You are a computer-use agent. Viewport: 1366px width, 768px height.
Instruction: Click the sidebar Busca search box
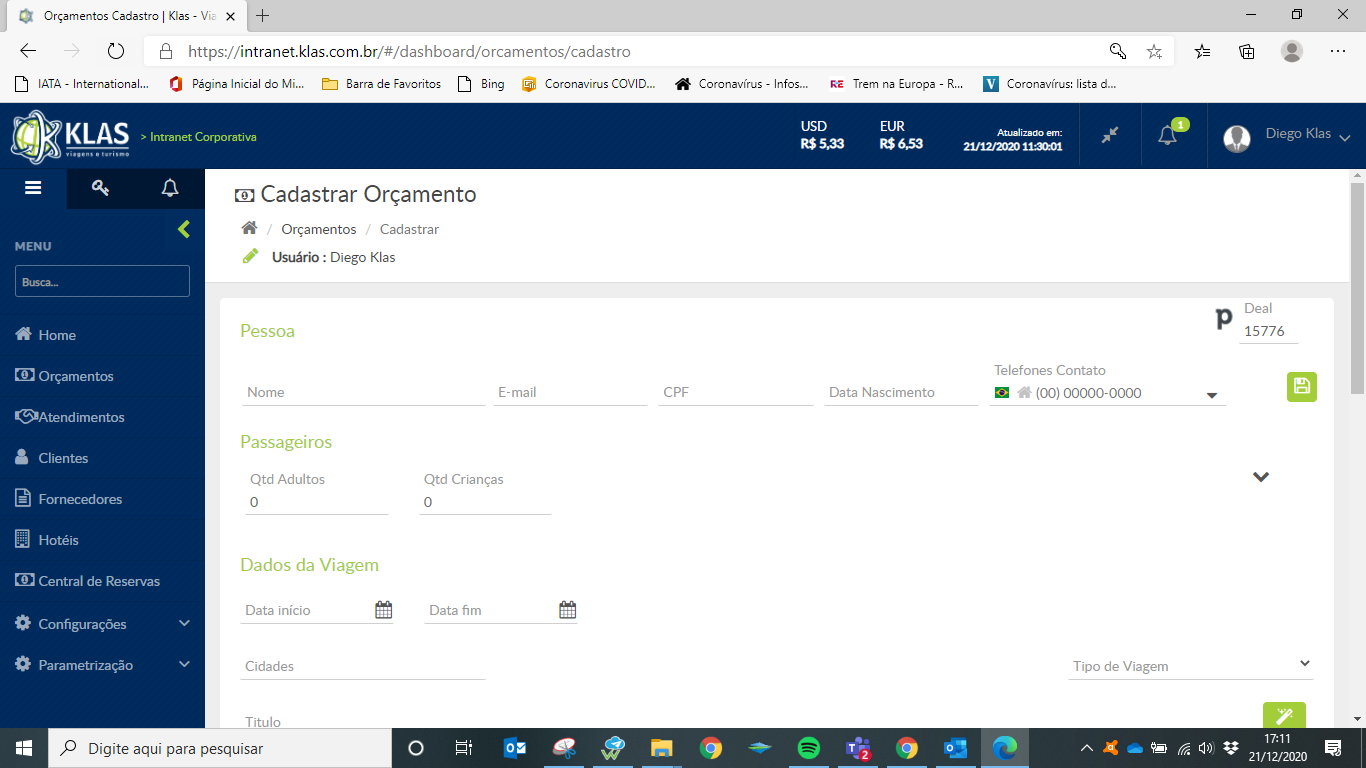[102, 281]
